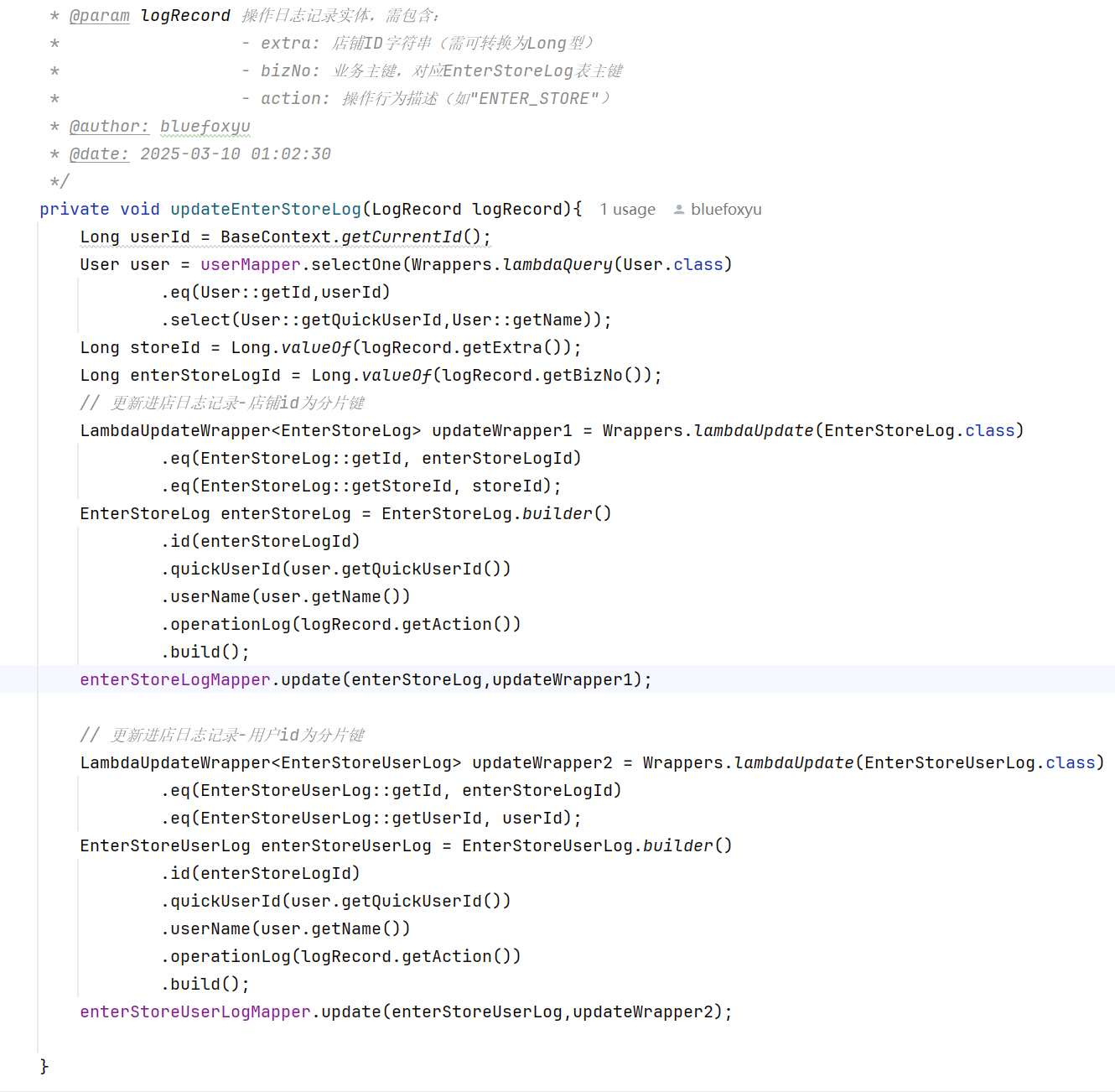Click getCurrentId in the userId line
1115x1092 pixels.
pyautogui.click(x=402, y=237)
